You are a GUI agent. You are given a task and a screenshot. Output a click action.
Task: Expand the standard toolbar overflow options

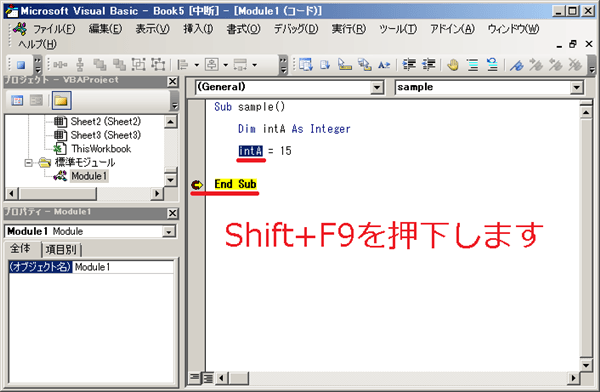(x=38, y=65)
